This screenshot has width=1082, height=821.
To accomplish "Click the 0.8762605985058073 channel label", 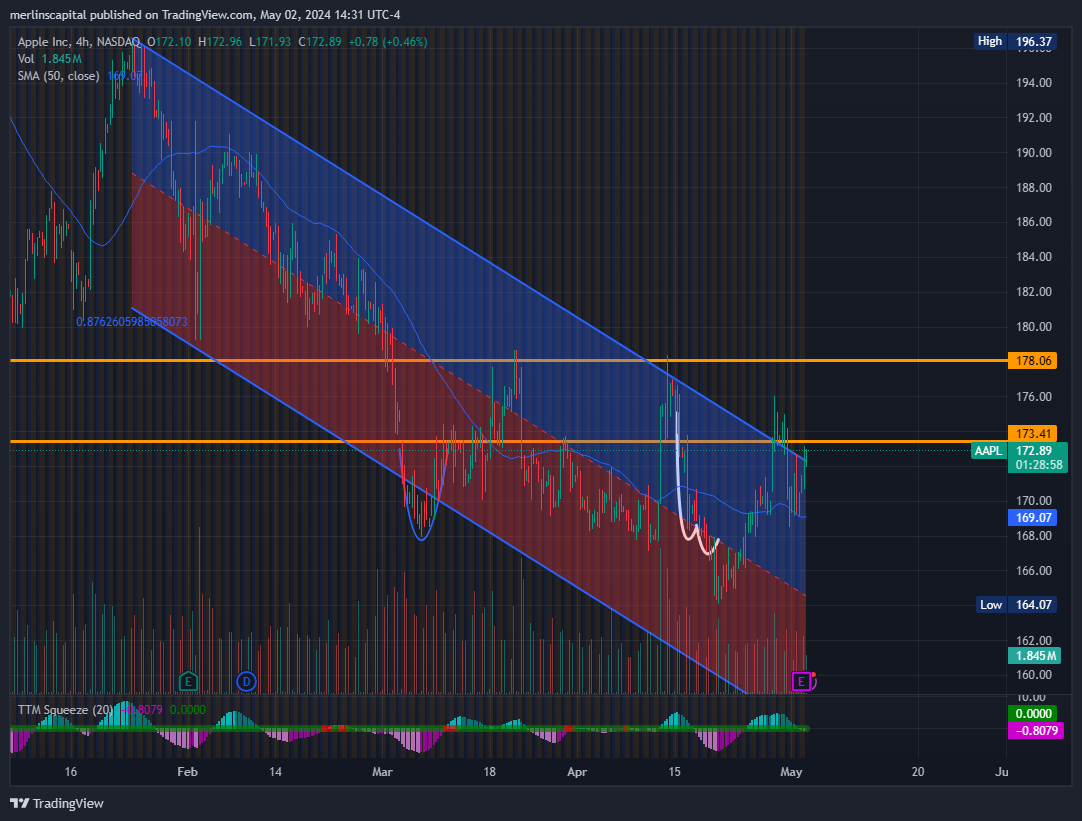I will click(132, 322).
